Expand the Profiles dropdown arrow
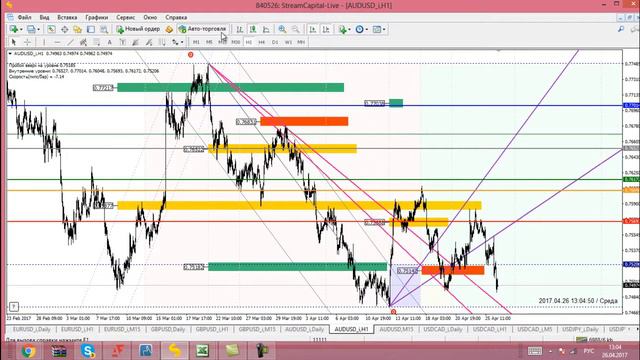The image size is (640, 360). pos(38,29)
